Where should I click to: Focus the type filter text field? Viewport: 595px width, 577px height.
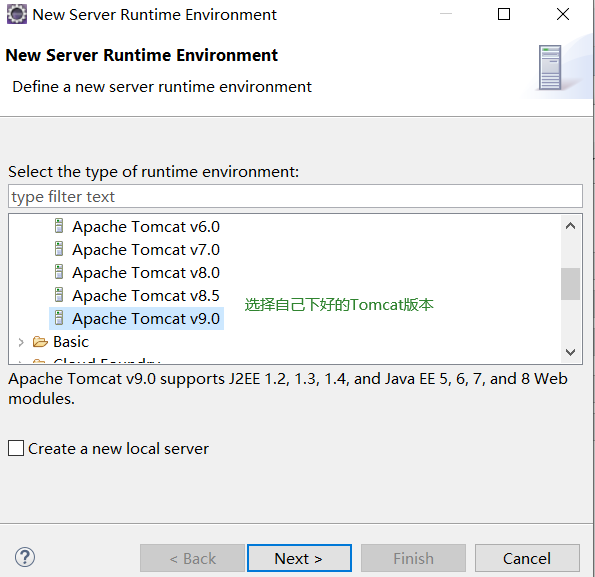pos(295,197)
